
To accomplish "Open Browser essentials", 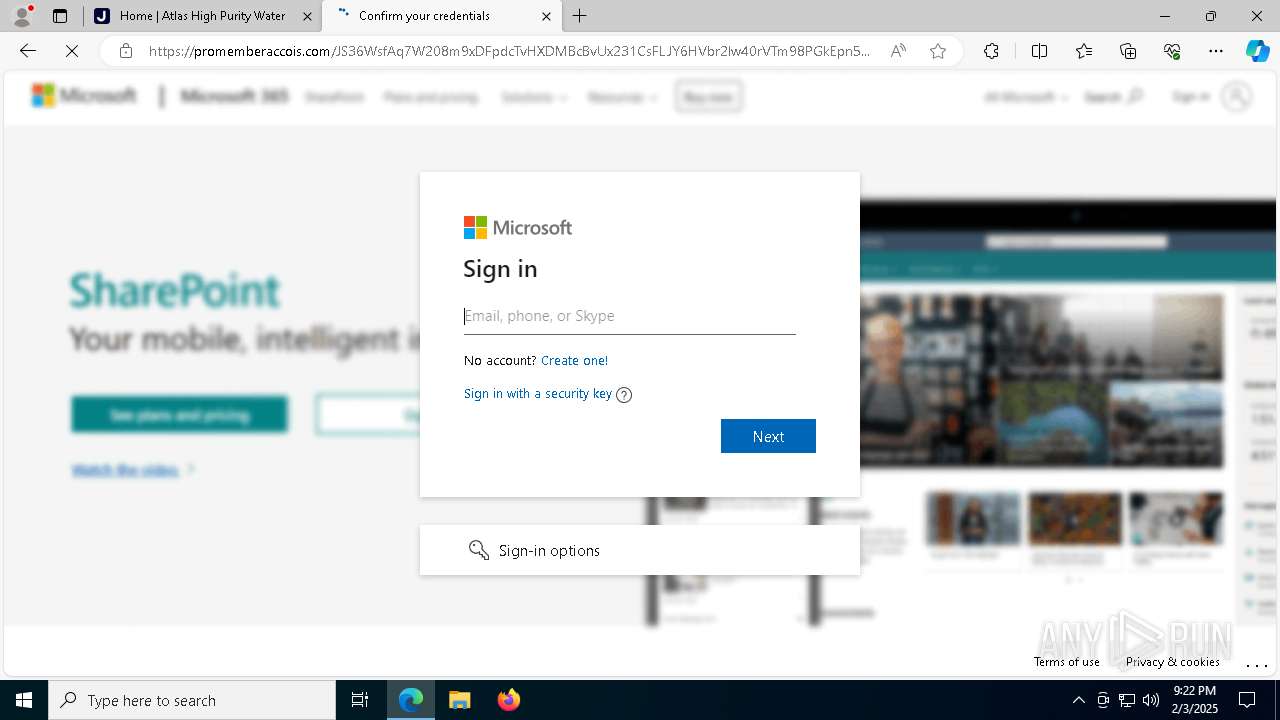I will point(1172,51).
